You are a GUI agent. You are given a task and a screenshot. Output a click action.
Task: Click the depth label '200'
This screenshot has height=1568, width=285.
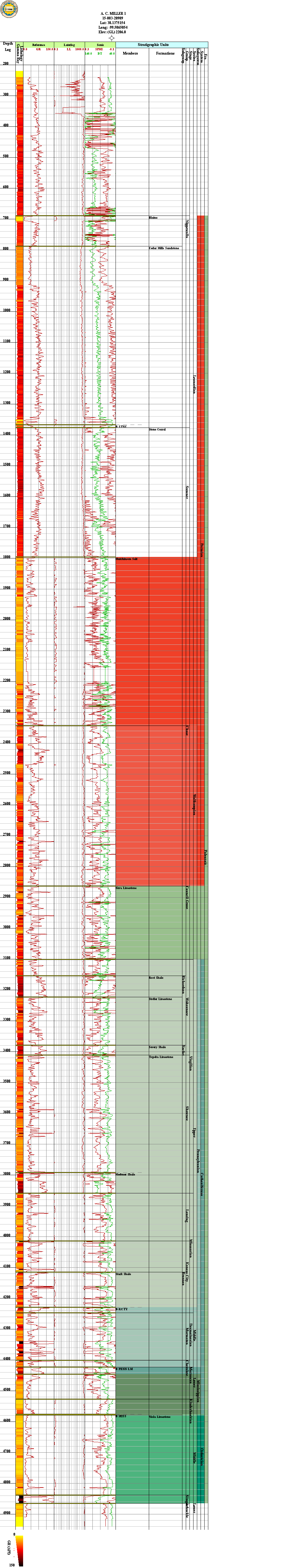coord(6,63)
